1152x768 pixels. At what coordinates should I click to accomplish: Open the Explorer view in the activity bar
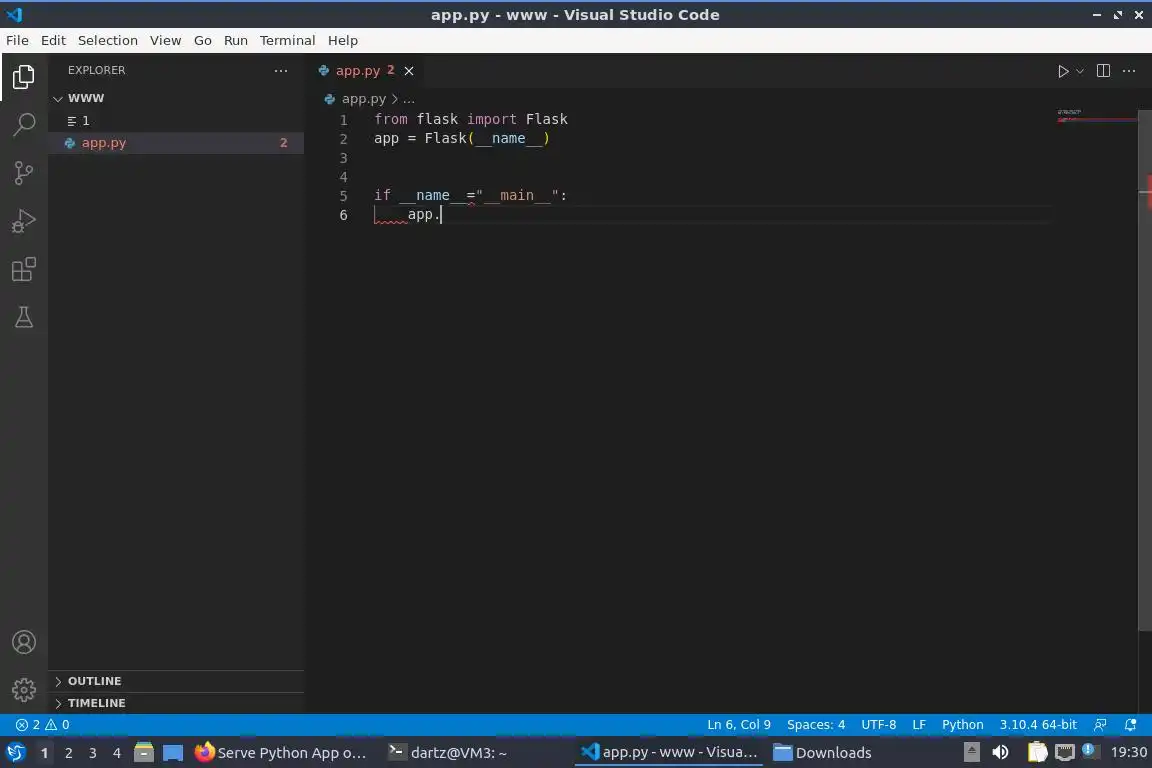tap(24, 77)
